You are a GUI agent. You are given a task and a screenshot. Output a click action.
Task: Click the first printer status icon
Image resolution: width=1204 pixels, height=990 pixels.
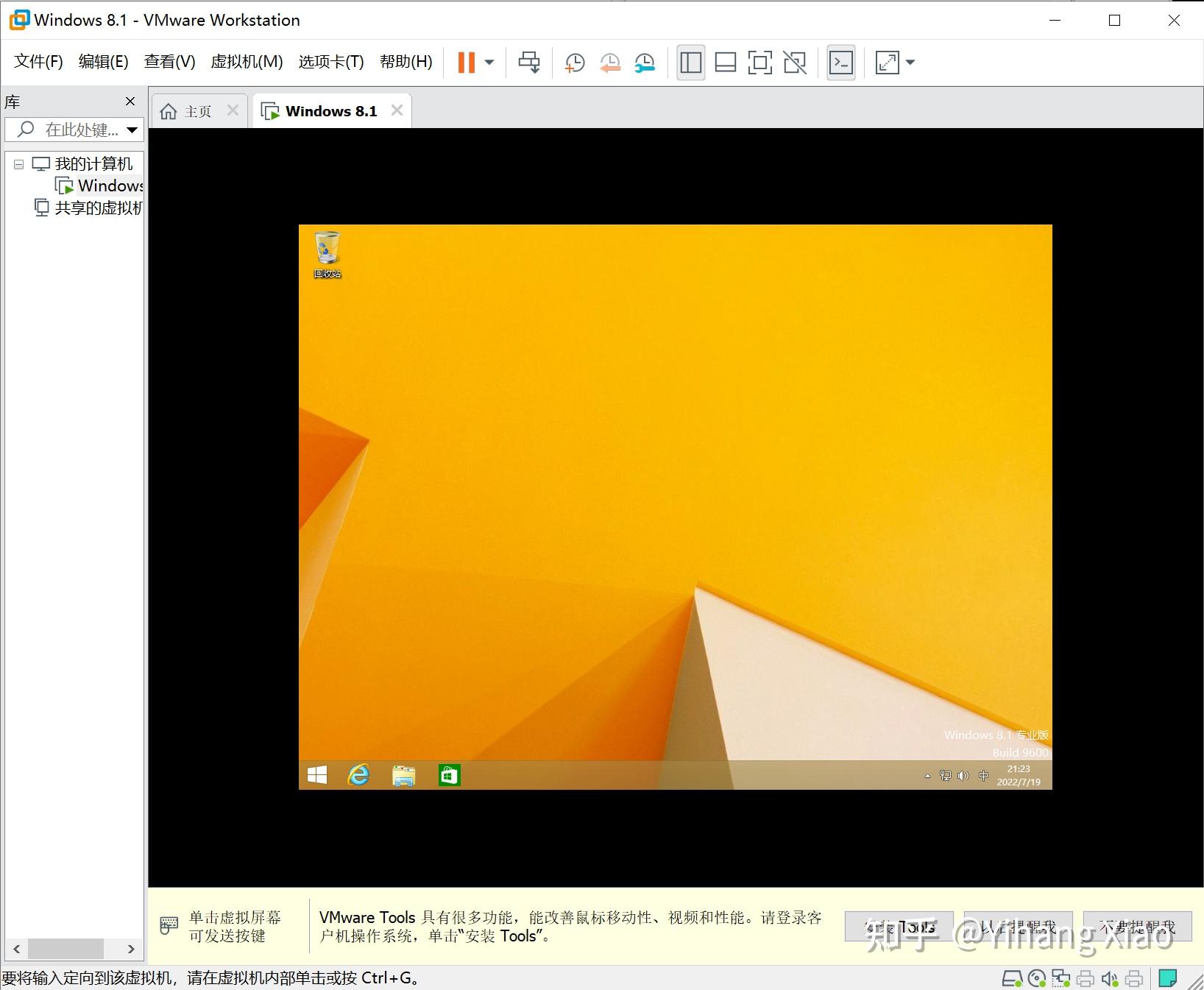1086,978
